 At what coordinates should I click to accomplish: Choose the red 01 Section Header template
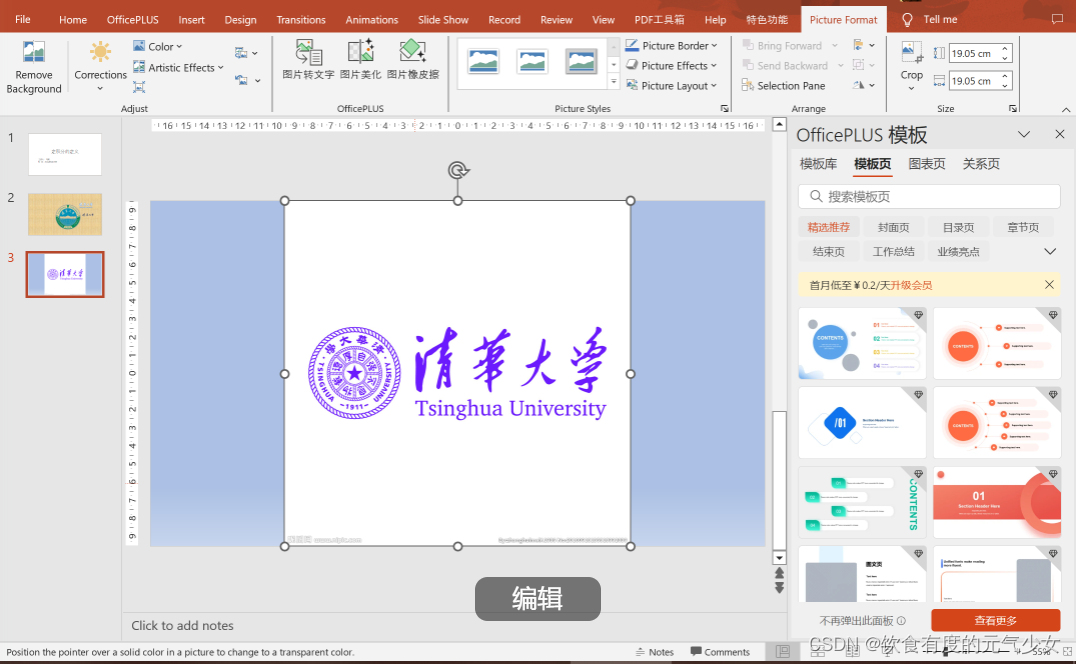coord(997,503)
